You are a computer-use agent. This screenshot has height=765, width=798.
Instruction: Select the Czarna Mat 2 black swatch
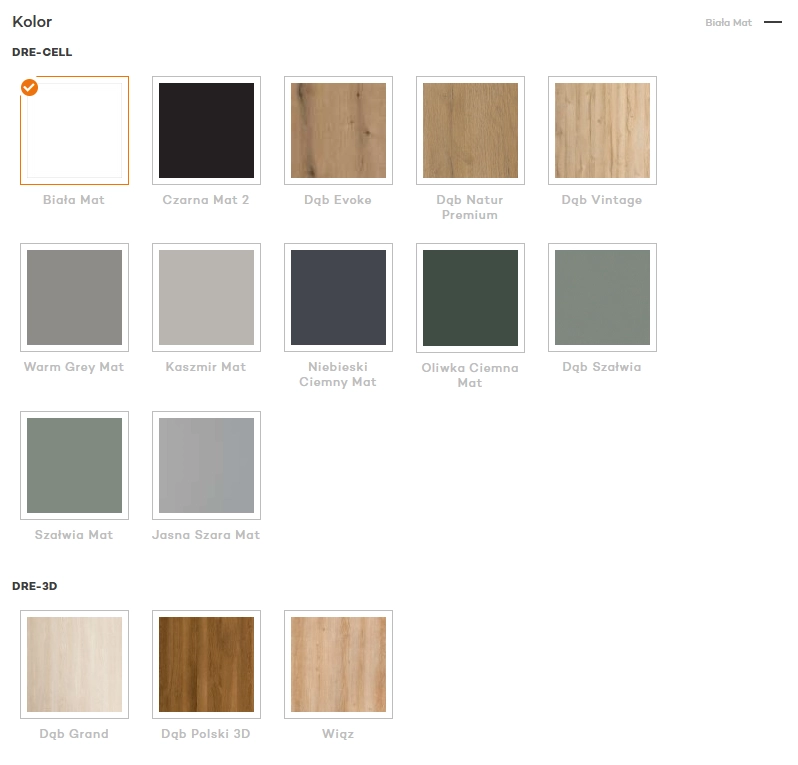pyautogui.click(x=206, y=130)
